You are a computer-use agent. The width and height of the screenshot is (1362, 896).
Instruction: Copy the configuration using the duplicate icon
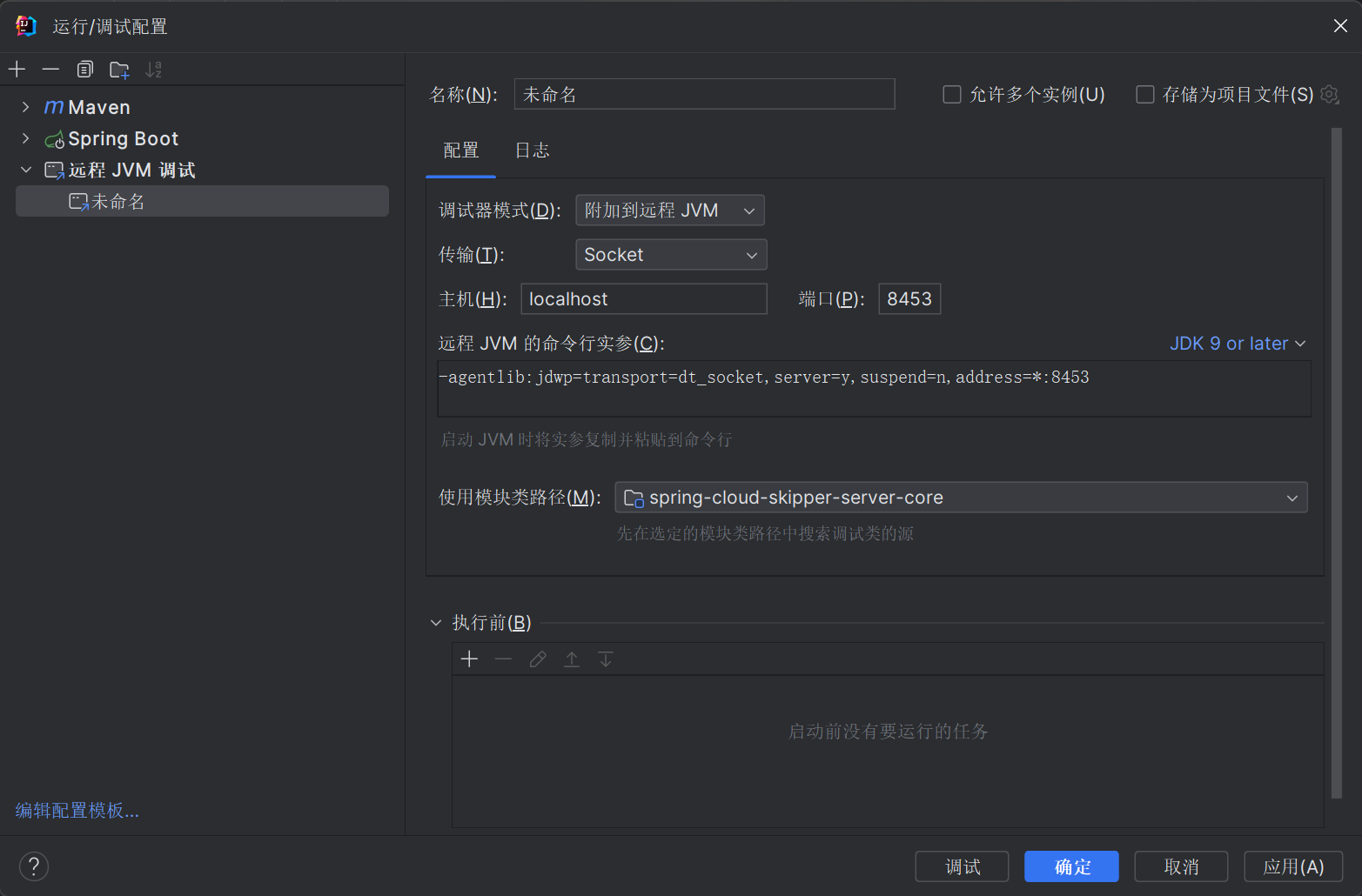(x=84, y=70)
